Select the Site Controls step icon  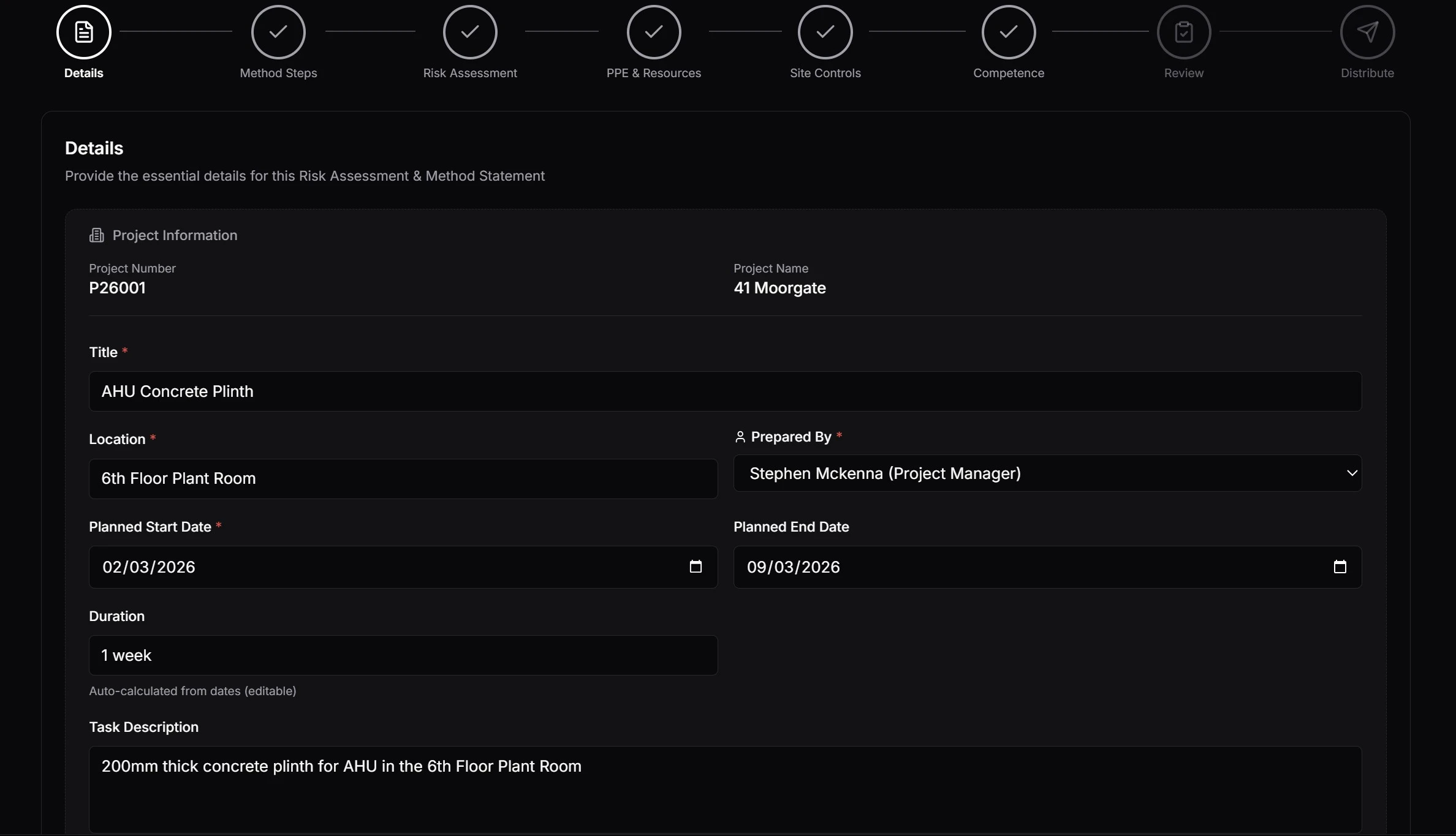pyautogui.click(x=825, y=32)
